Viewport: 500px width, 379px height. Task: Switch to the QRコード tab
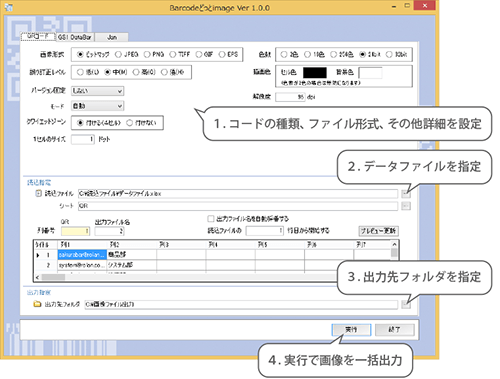tap(38, 36)
